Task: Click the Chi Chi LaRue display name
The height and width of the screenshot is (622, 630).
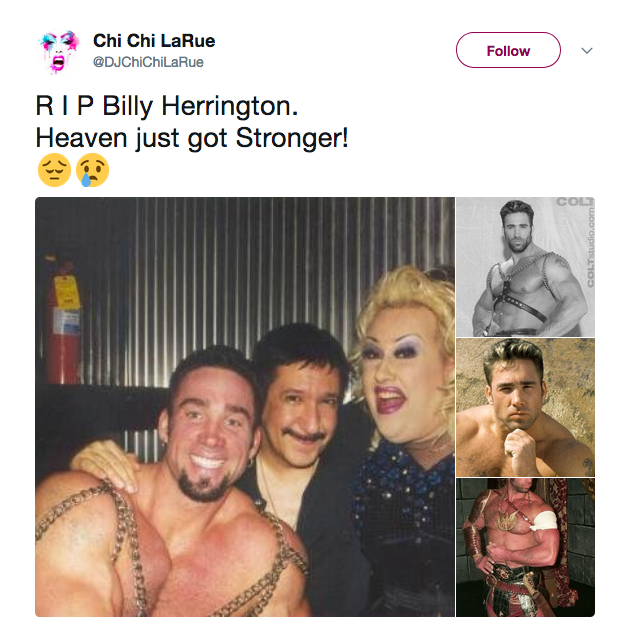Action: pyautogui.click(x=154, y=41)
